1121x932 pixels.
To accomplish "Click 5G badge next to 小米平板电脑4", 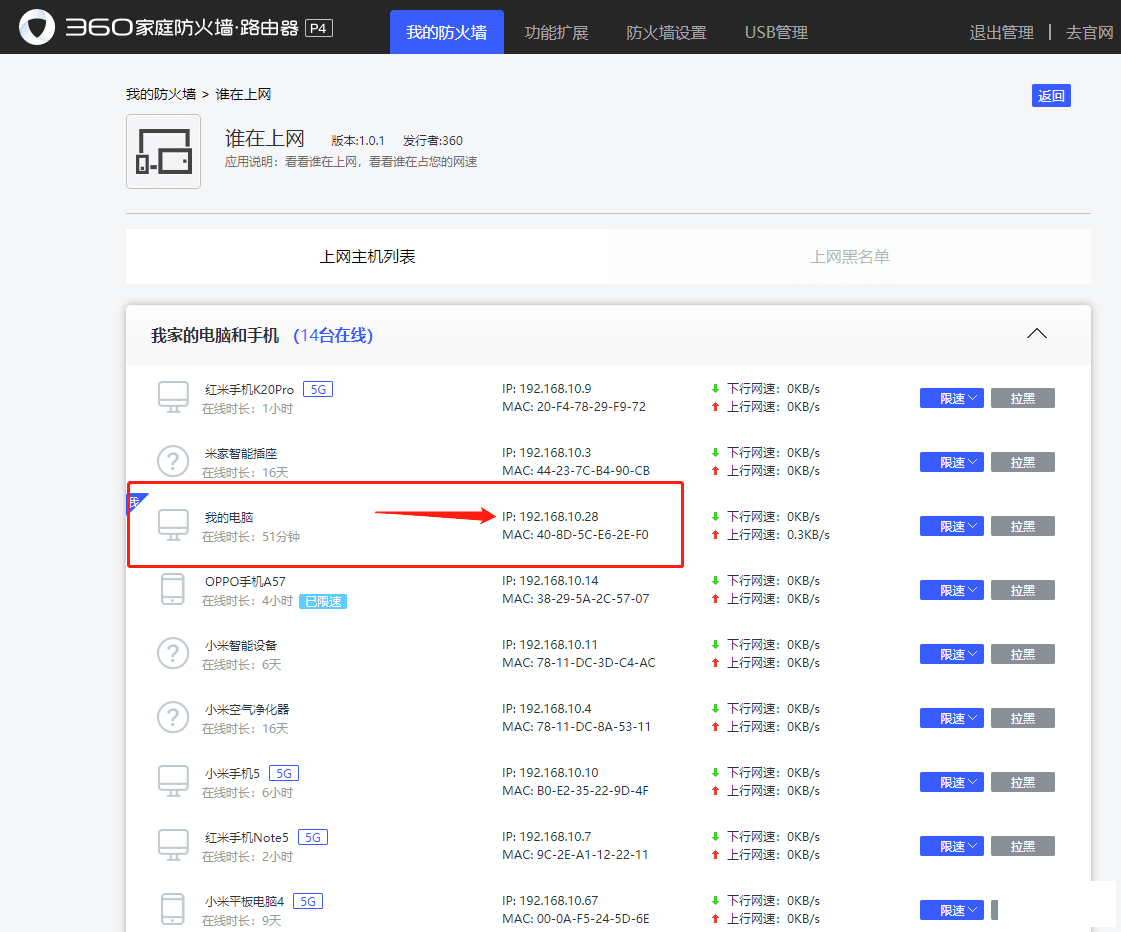I will (x=308, y=901).
